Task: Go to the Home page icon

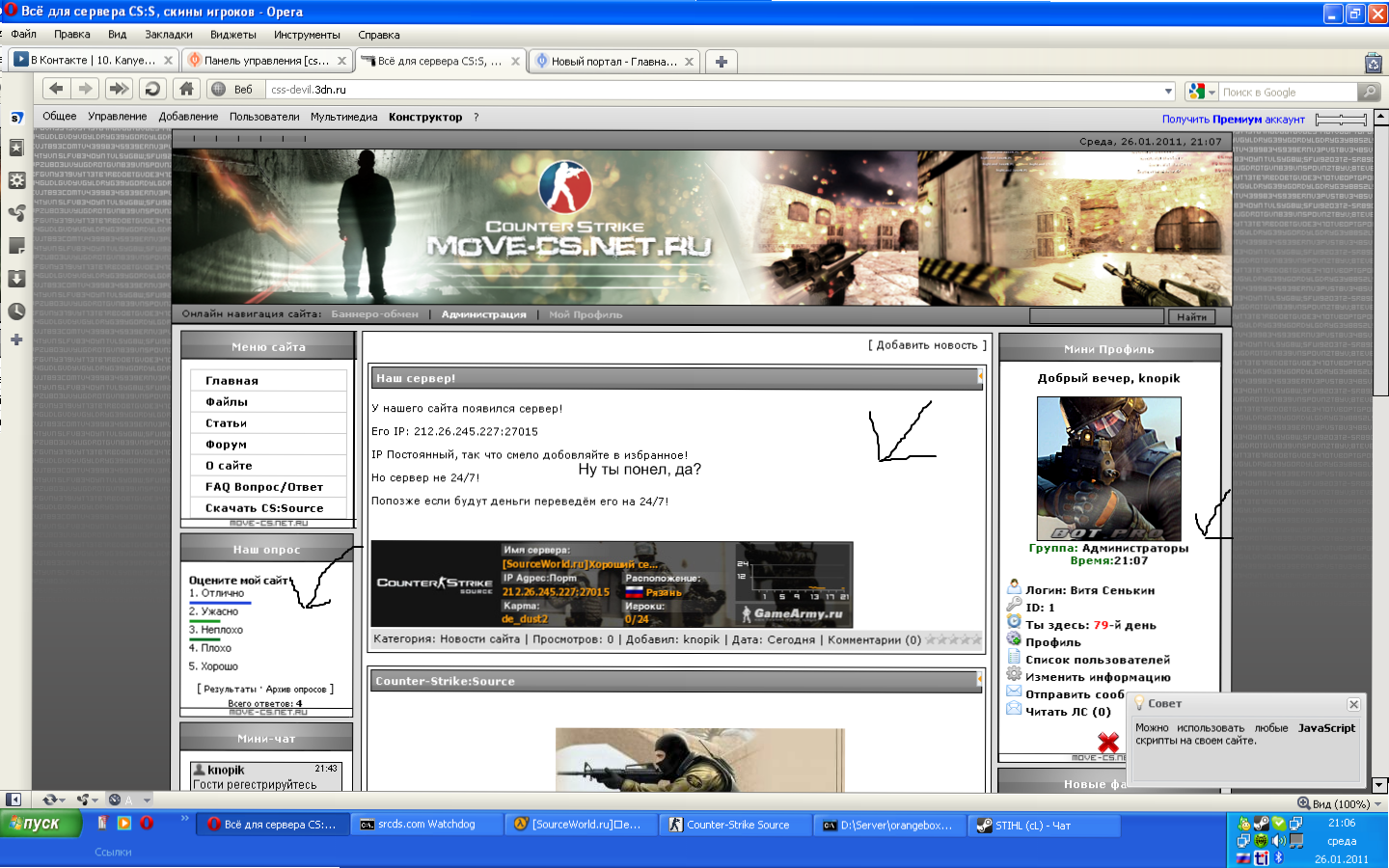Action: pos(186,89)
